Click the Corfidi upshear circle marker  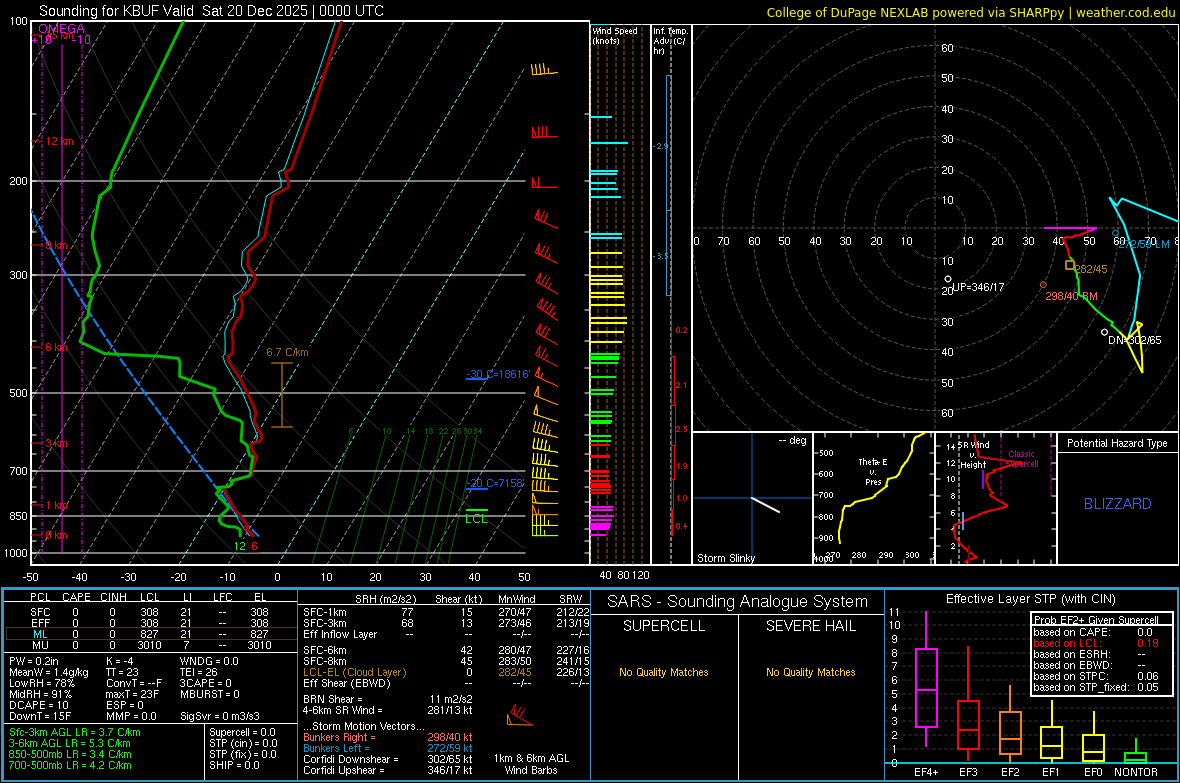coord(948,279)
